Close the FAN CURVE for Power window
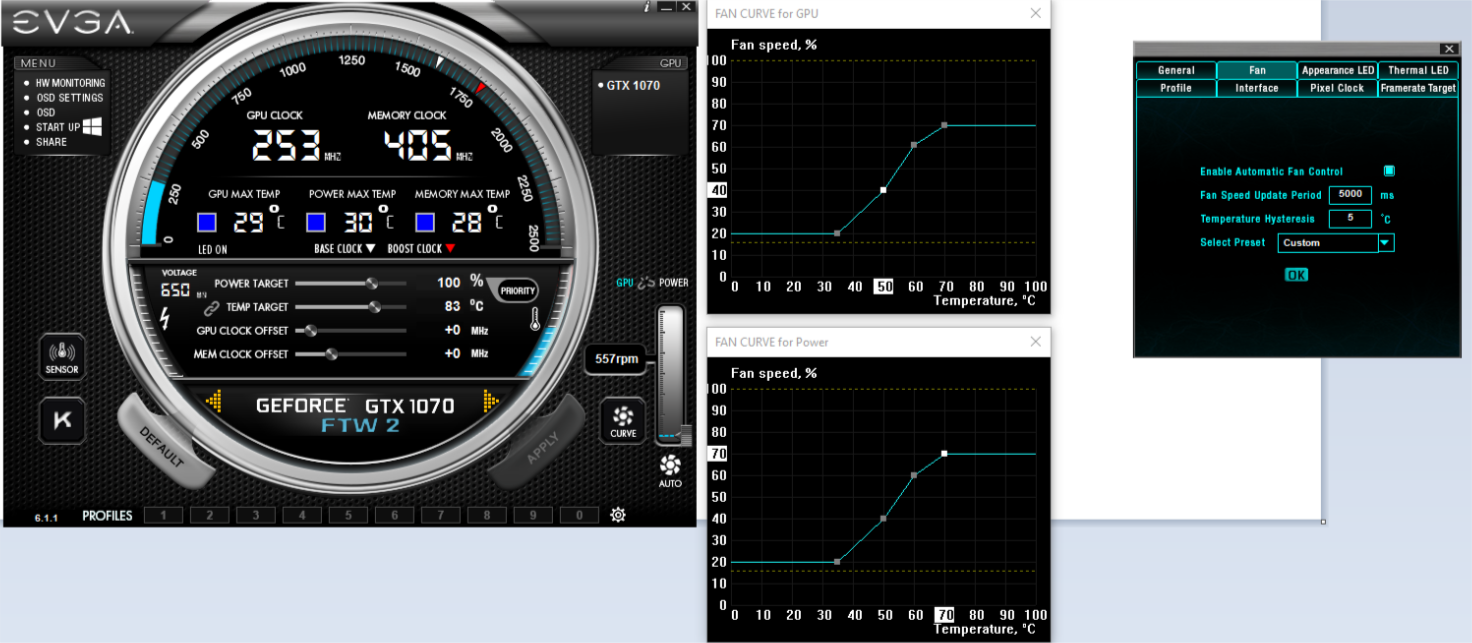The width and height of the screenshot is (1472, 643). click(x=1036, y=341)
